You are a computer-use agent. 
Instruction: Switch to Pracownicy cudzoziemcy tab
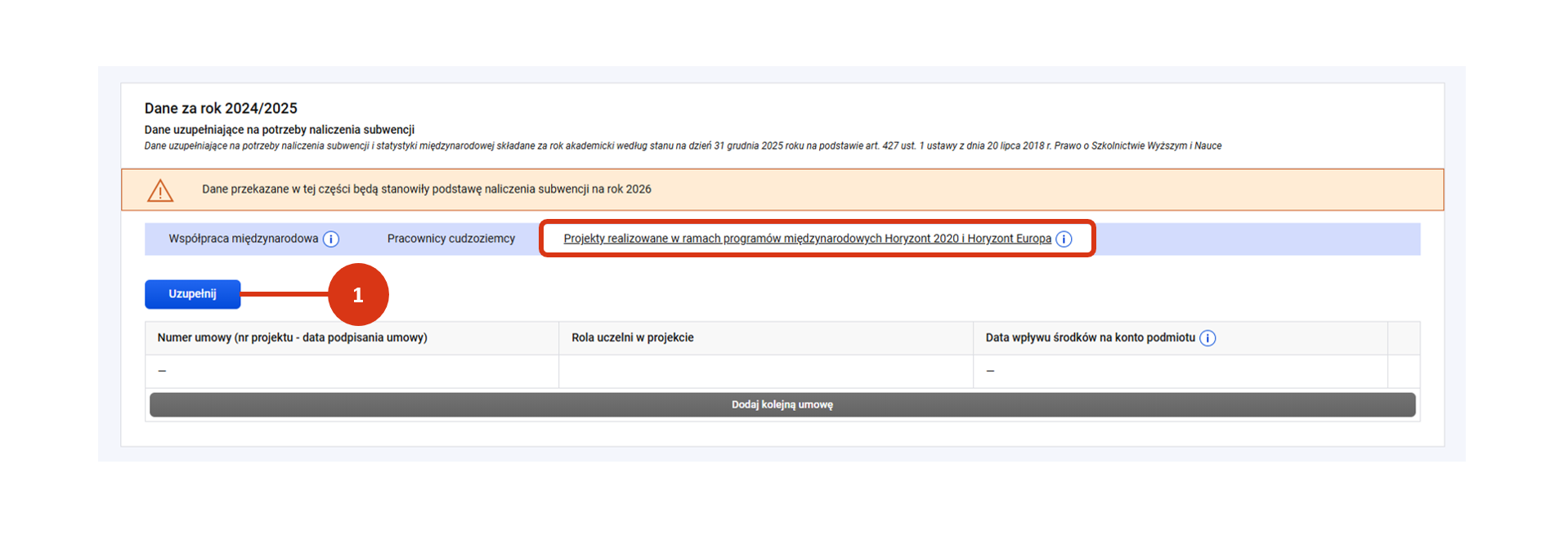click(450, 239)
